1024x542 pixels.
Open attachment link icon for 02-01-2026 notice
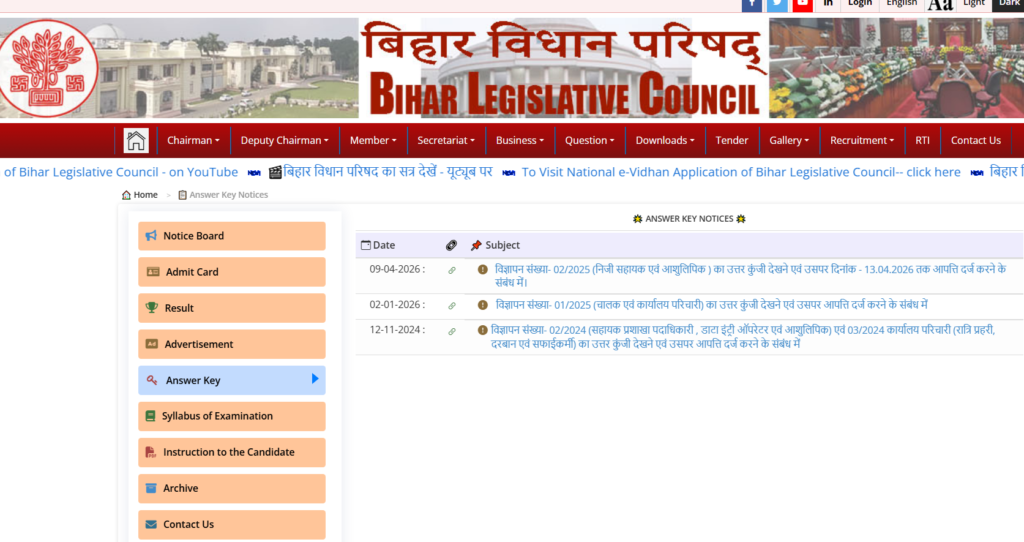452,306
